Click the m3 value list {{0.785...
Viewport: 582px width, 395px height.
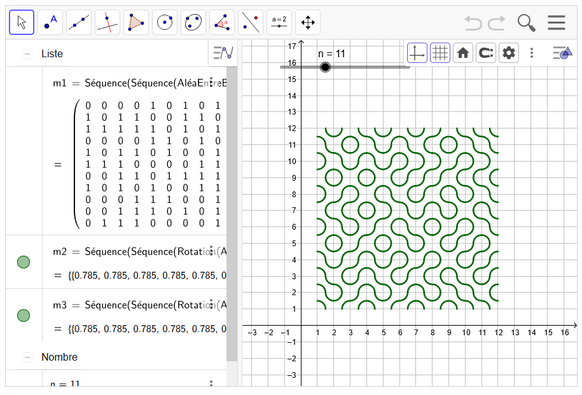pos(147,329)
